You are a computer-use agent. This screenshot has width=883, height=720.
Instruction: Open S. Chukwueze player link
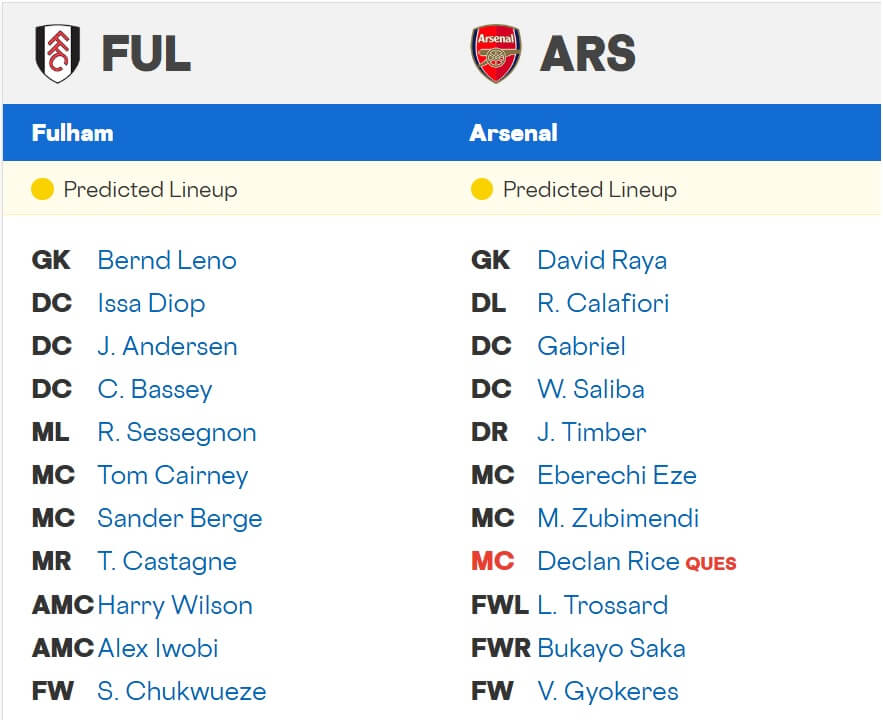click(182, 690)
